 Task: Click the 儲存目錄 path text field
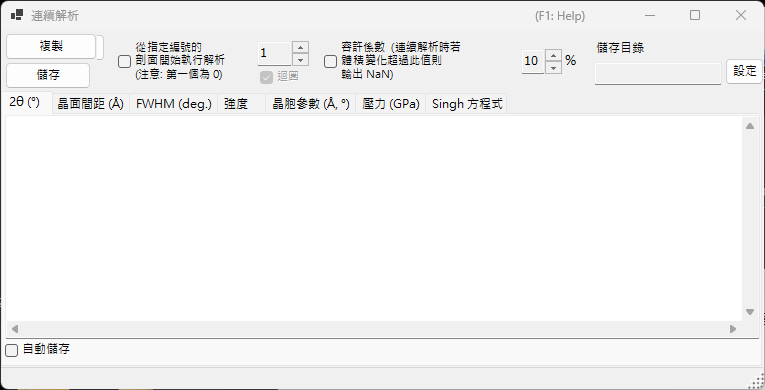tap(658, 74)
